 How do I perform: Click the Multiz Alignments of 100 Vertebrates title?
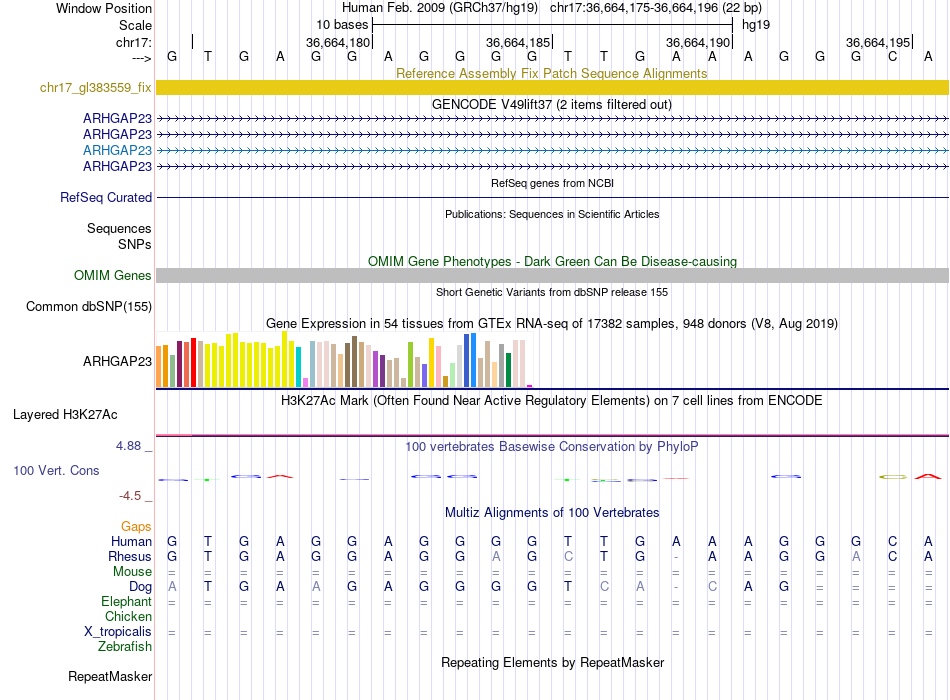pos(551,513)
